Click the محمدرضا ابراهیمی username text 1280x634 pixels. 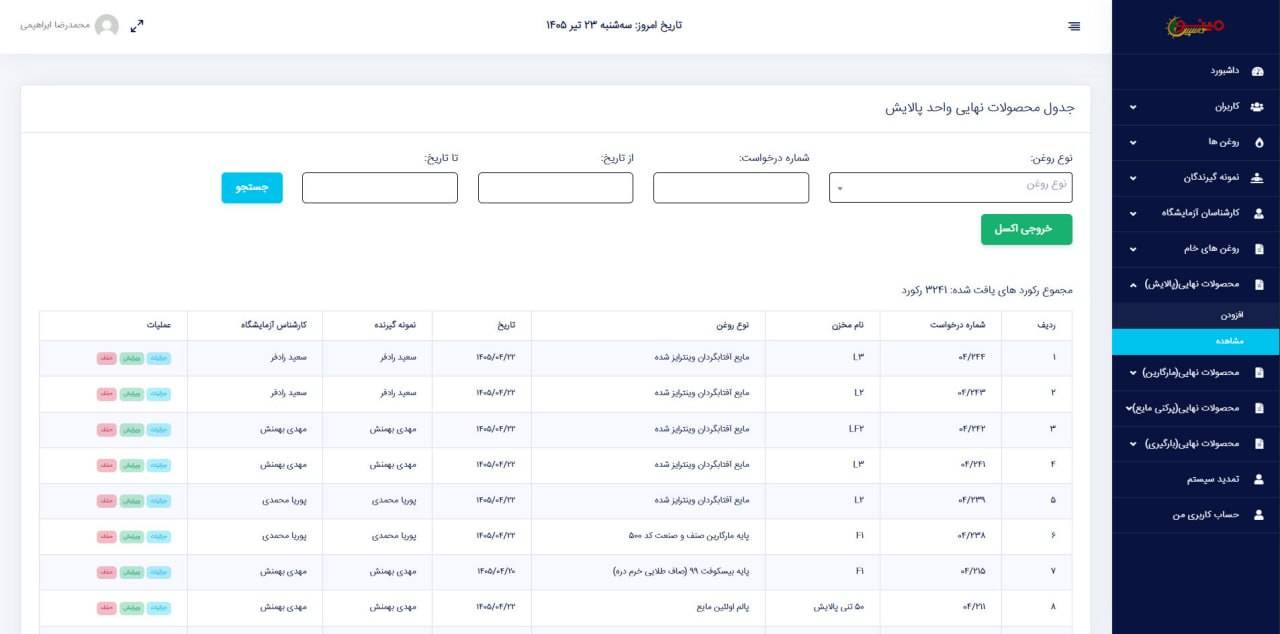55,25
